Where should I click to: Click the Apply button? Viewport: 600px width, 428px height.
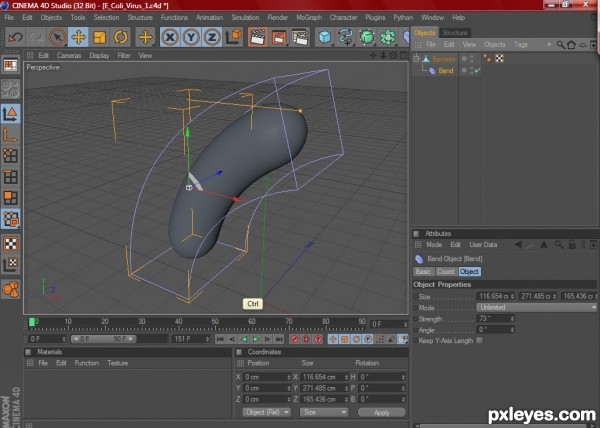coord(382,412)
